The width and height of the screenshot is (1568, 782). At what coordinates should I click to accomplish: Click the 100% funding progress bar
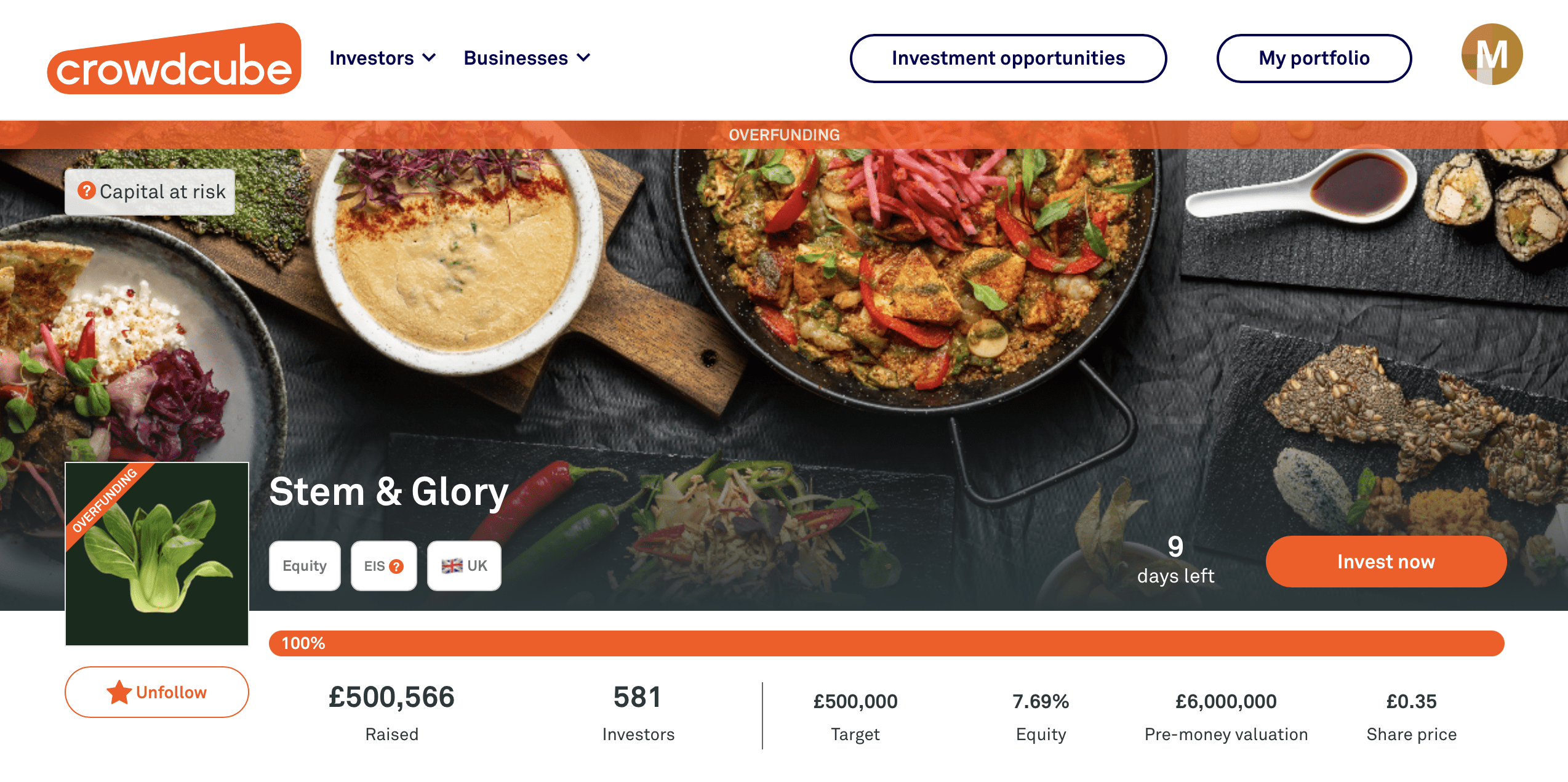[887, 643]
